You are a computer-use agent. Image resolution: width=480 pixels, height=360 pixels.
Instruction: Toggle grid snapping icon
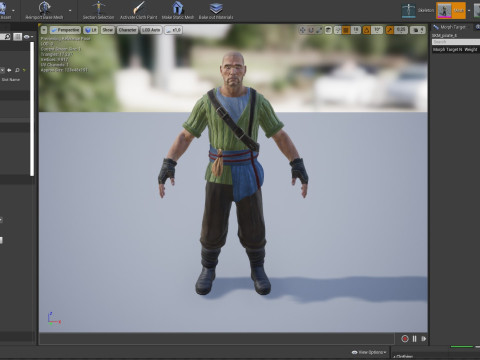346,30
